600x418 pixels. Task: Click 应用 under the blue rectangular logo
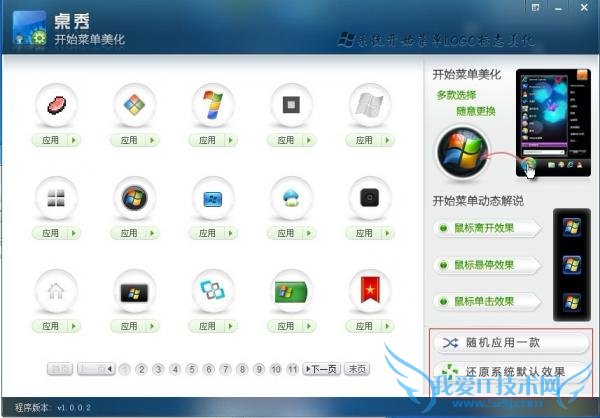tap(207, 233)
